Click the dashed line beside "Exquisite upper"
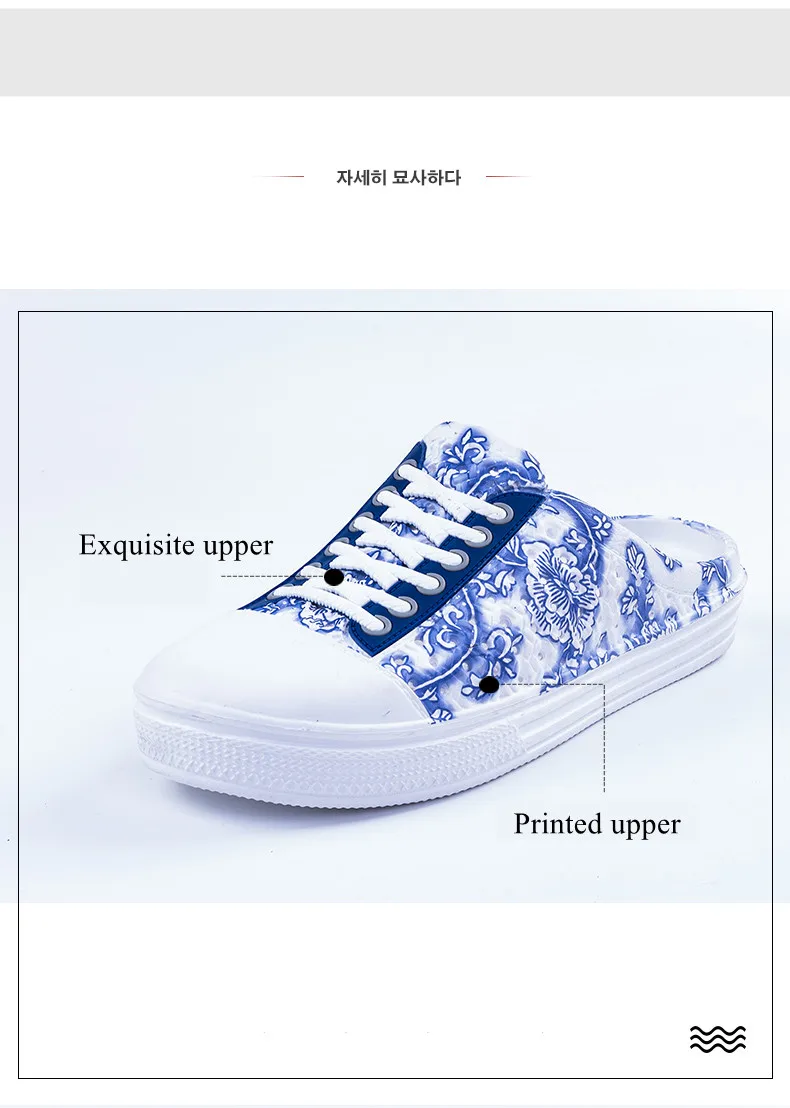790x1108 pixels. point(272,577)
